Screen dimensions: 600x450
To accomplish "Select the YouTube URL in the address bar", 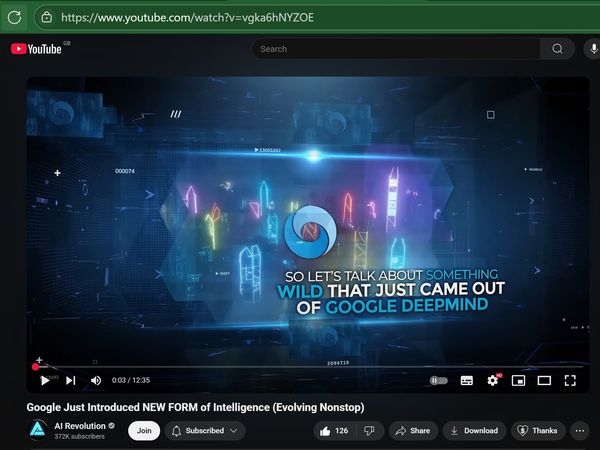I will [x=188, y=18].
